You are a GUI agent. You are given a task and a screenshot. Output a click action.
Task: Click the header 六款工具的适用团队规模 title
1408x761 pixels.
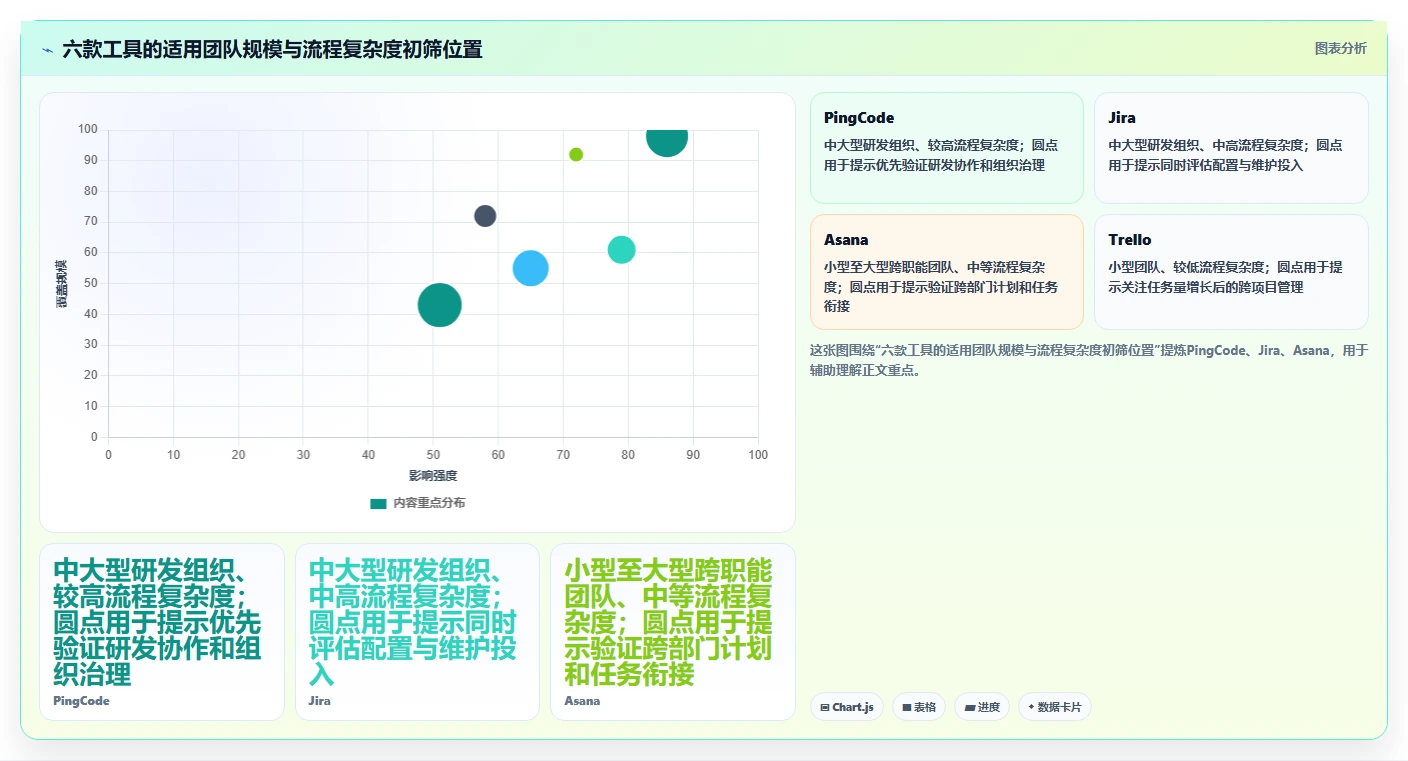(272, 49)
